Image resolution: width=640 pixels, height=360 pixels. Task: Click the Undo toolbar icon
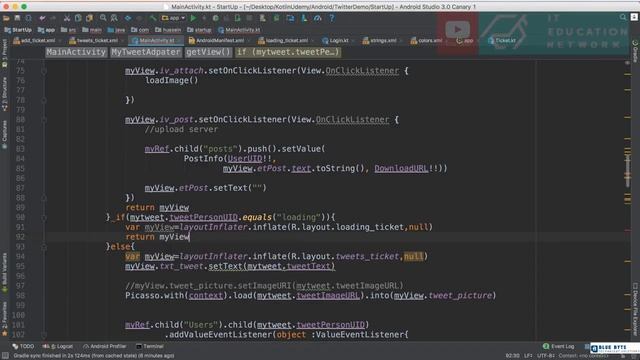[x=42, y=18]
